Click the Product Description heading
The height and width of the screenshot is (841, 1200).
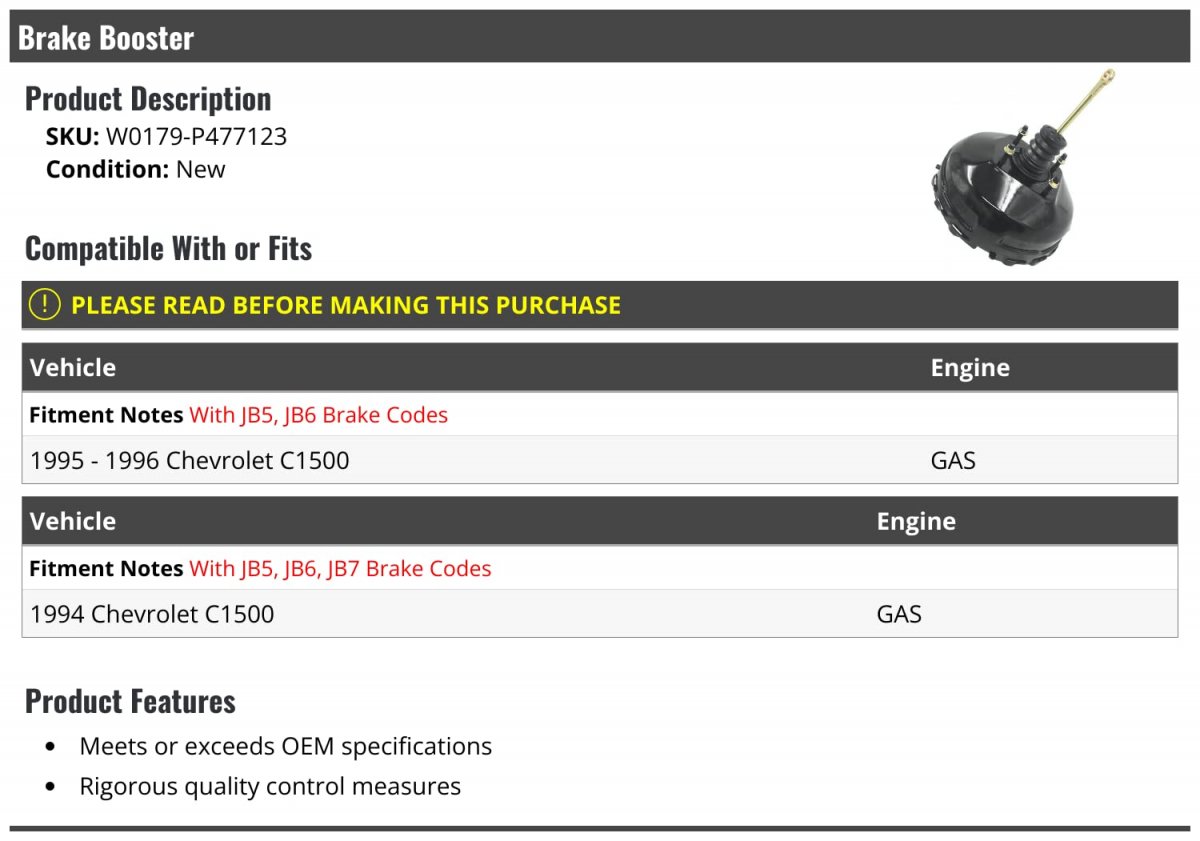[148, 99]
